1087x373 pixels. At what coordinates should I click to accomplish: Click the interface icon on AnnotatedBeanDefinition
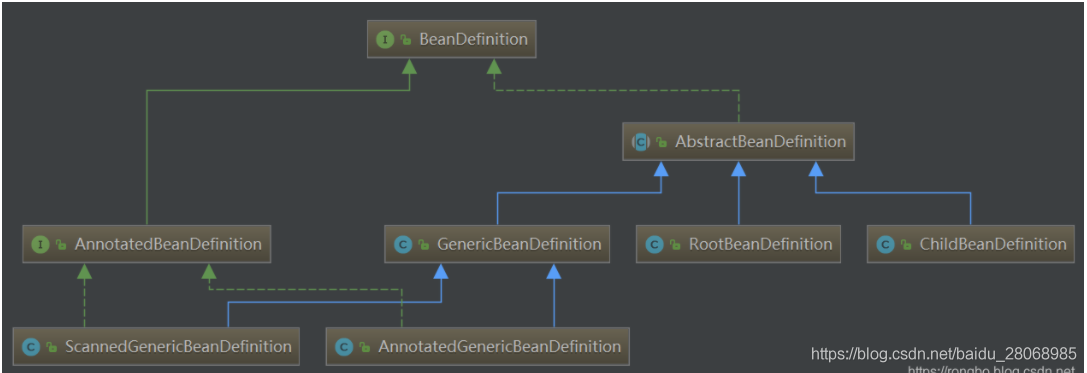40,244
